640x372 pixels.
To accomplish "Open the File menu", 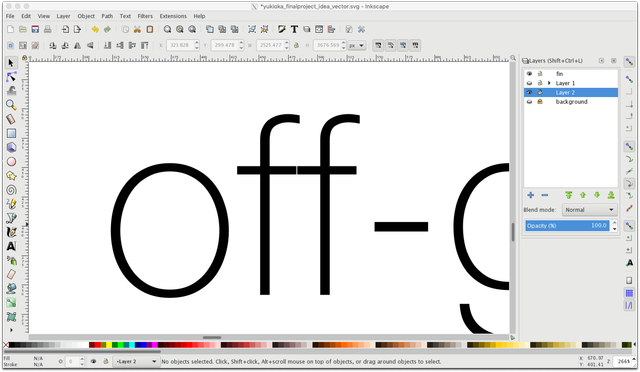I will click(10, 16).
